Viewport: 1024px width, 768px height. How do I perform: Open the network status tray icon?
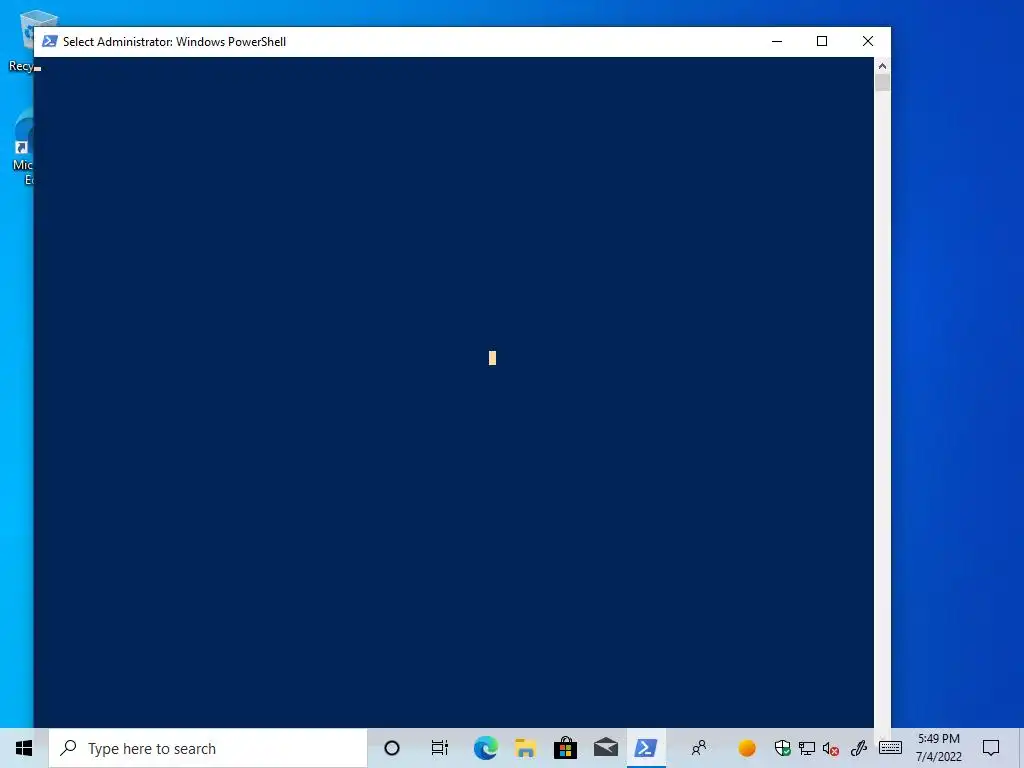807,748
